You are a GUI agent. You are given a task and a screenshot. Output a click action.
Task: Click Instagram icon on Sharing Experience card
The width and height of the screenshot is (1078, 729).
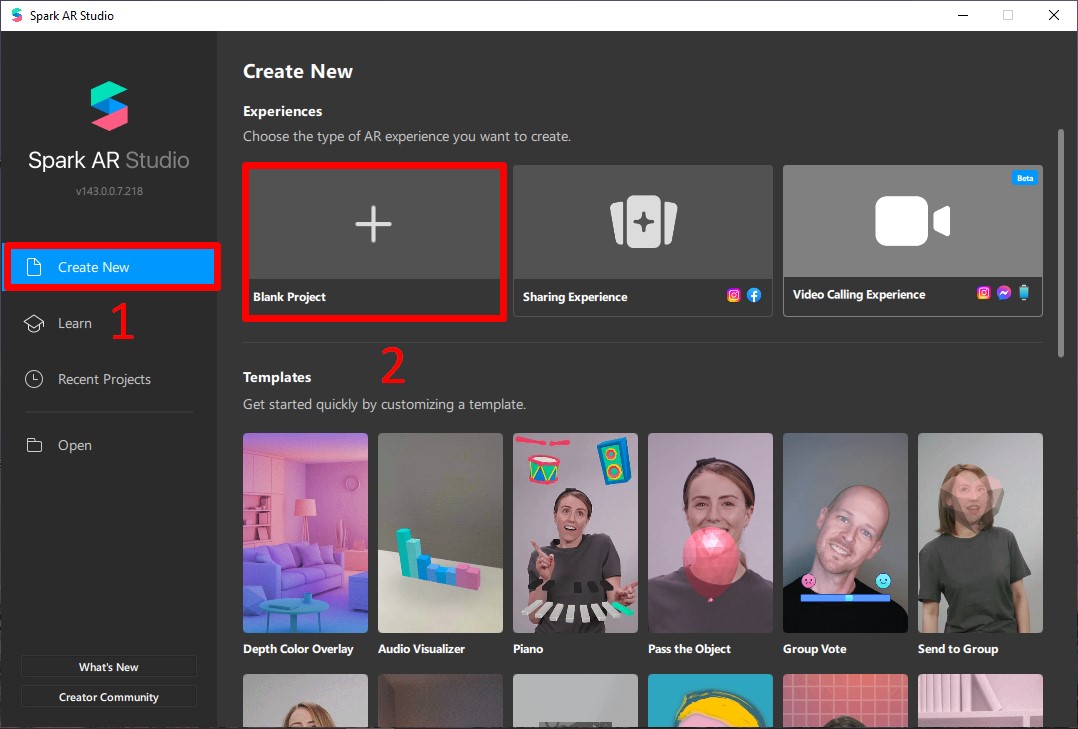(734, 295)
